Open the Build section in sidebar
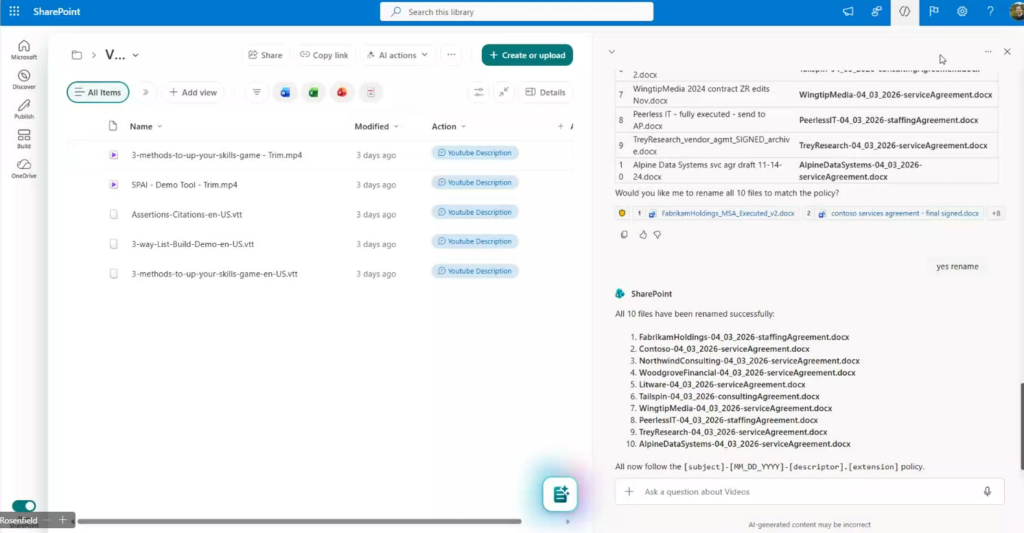1024x533 pixels. pyautogui.click(x=24, y=138)
